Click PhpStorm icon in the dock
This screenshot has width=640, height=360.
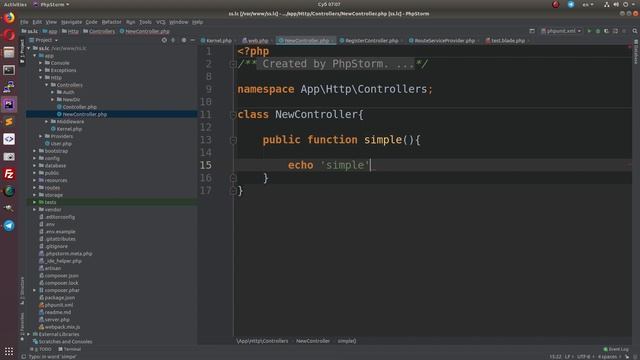click(x=9, y=104)
